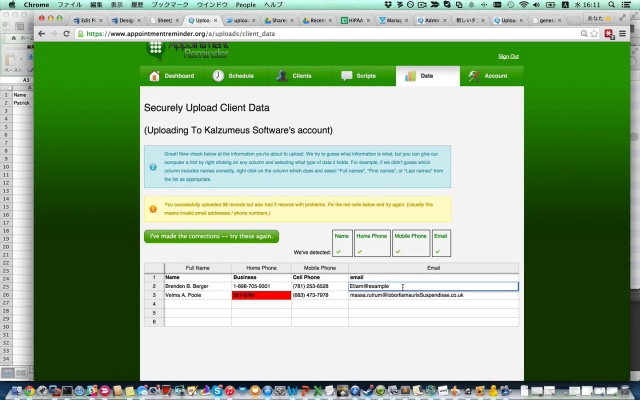The height and width of the screenshot is (400, 640).
Task: Open the Clients section
Action: 294,76
